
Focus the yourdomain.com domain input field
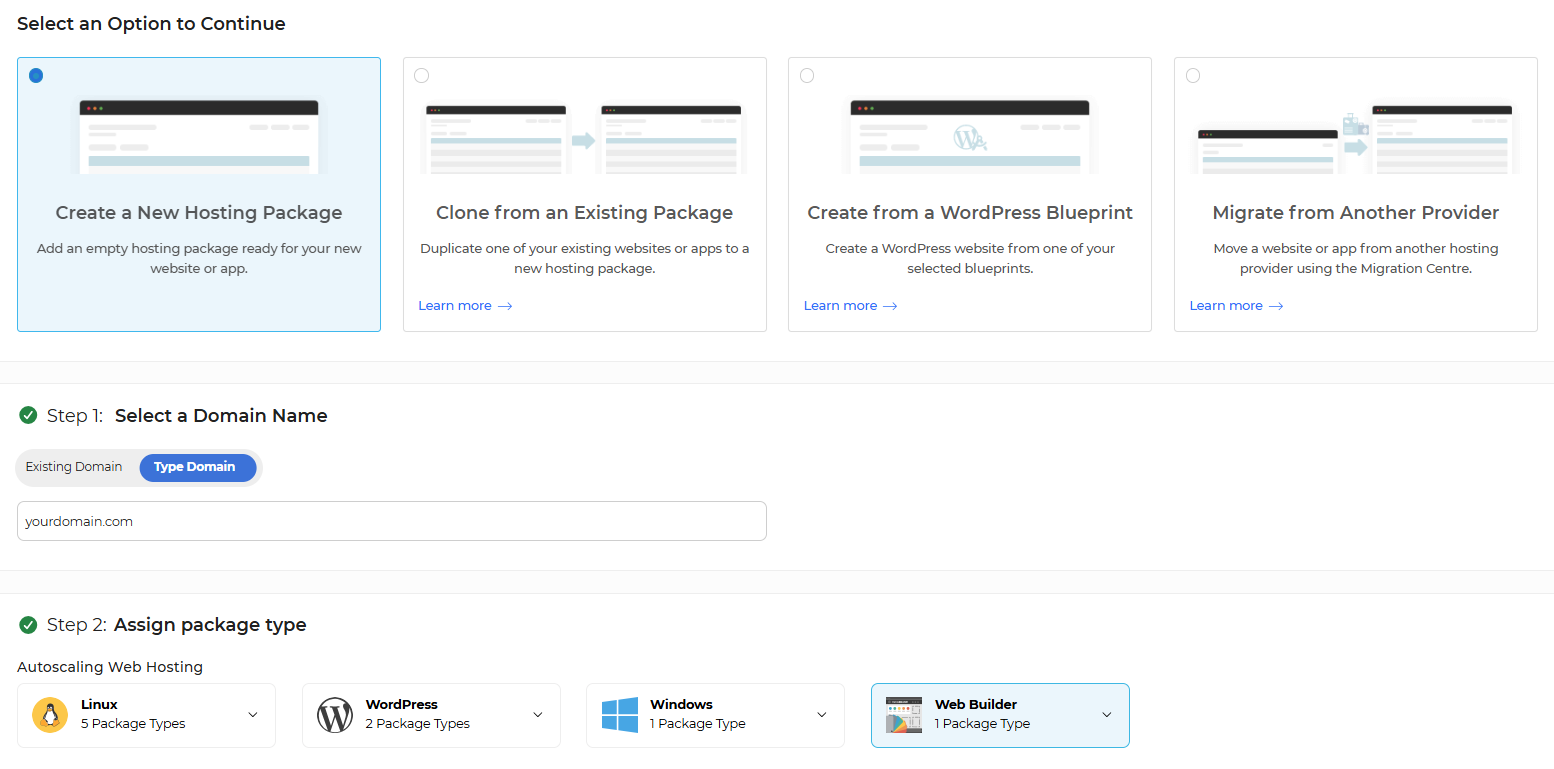392,521
